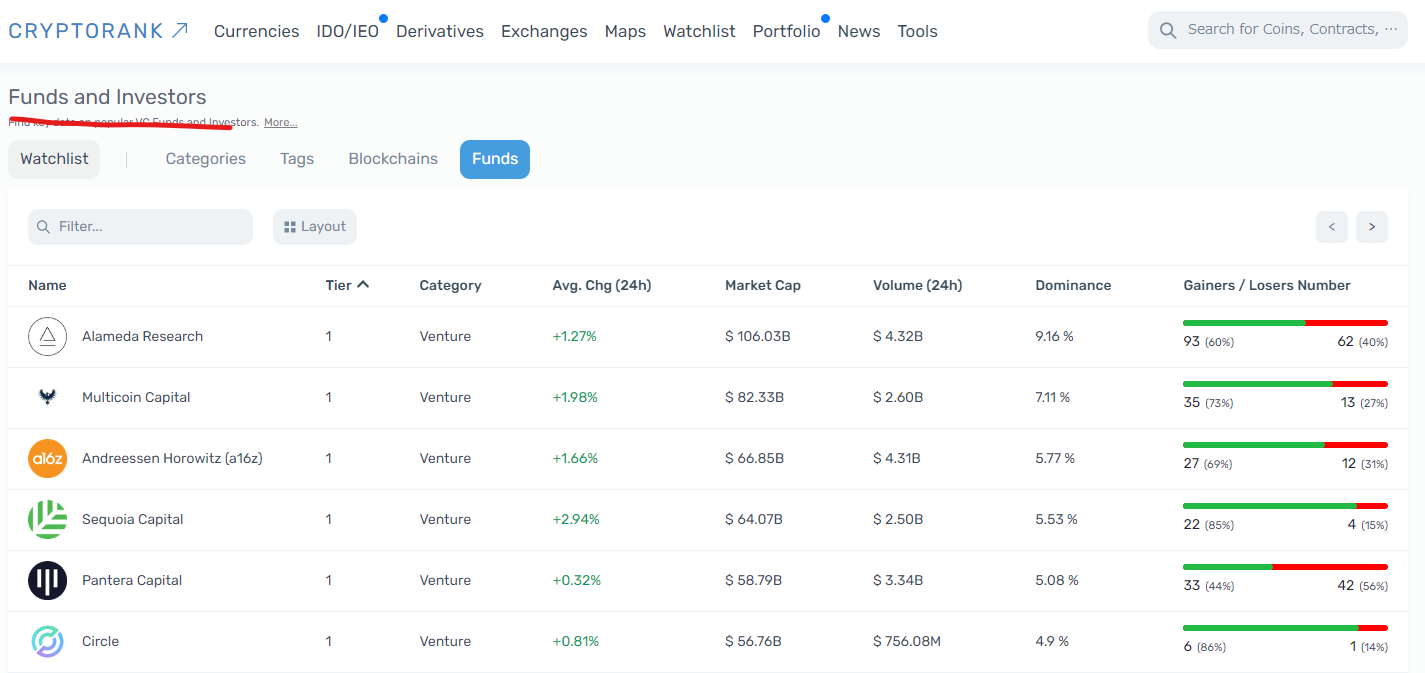Click volume $ 756.08M

click(x=907, y=641)
